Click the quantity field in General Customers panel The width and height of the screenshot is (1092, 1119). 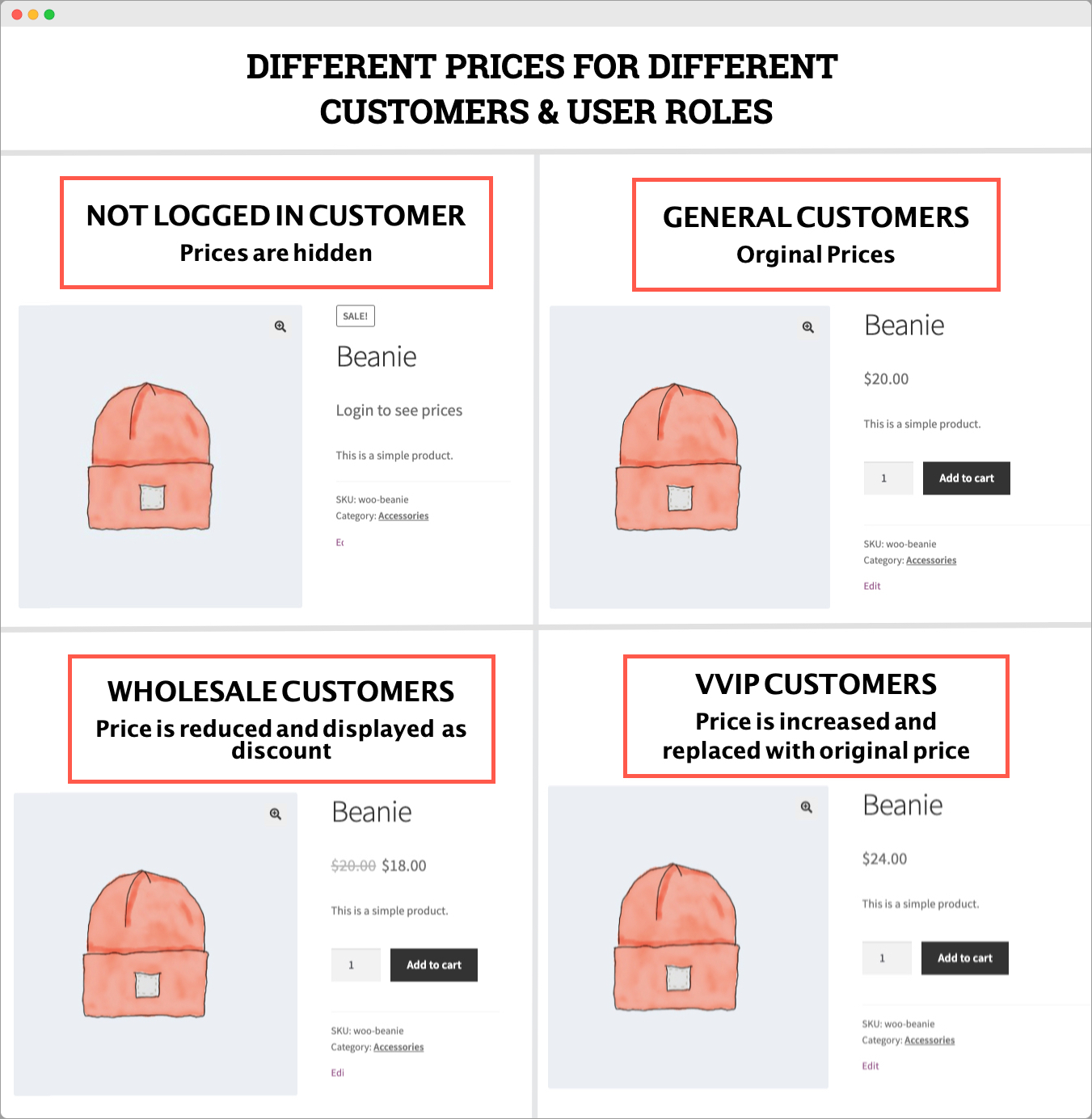coord(888,478)
